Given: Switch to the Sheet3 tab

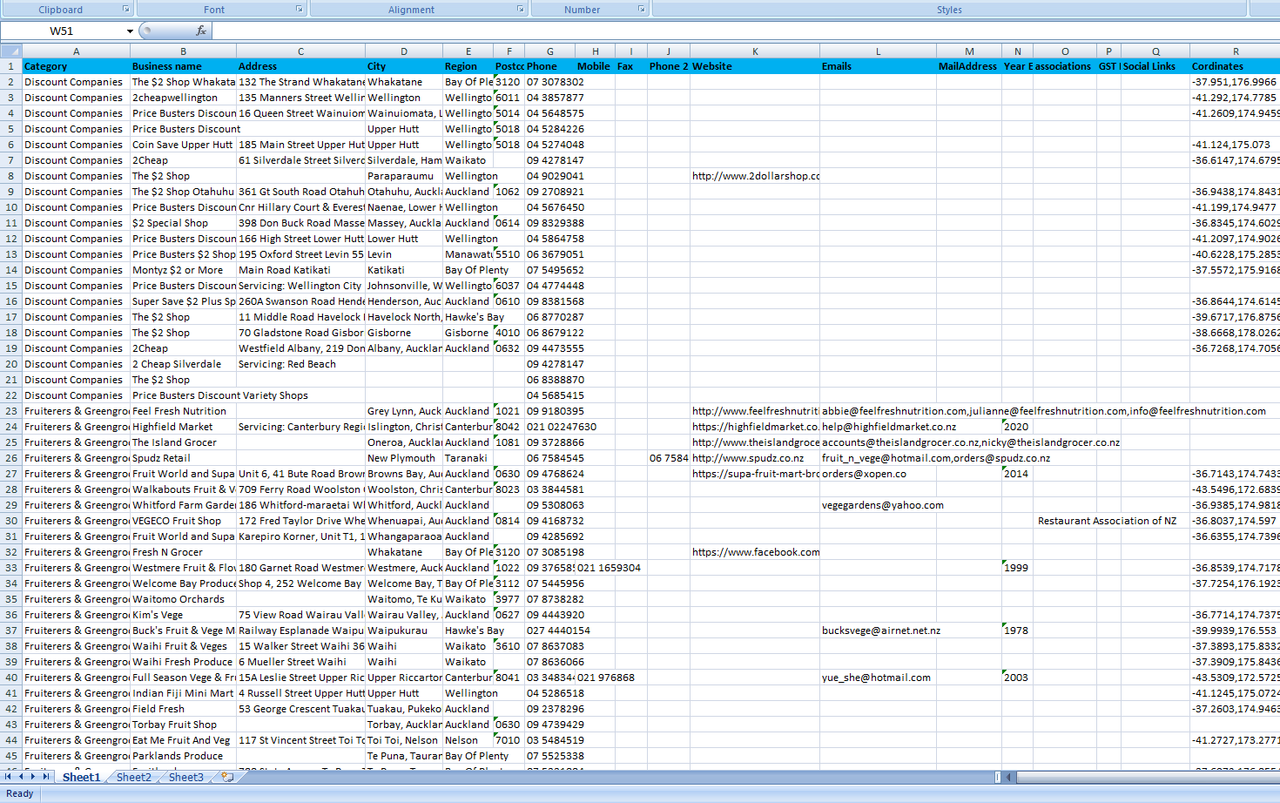Looking at the screenshot, I should click(186, 777).
